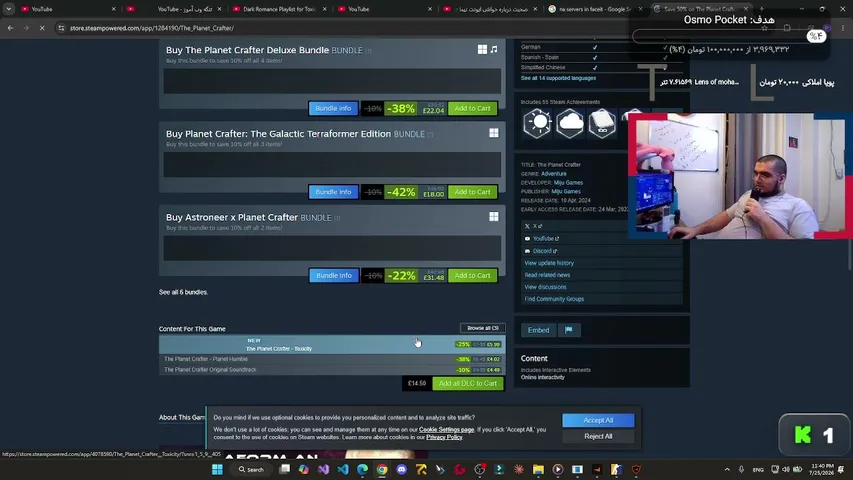Click Add all DLC to Cart

[468, 384]
